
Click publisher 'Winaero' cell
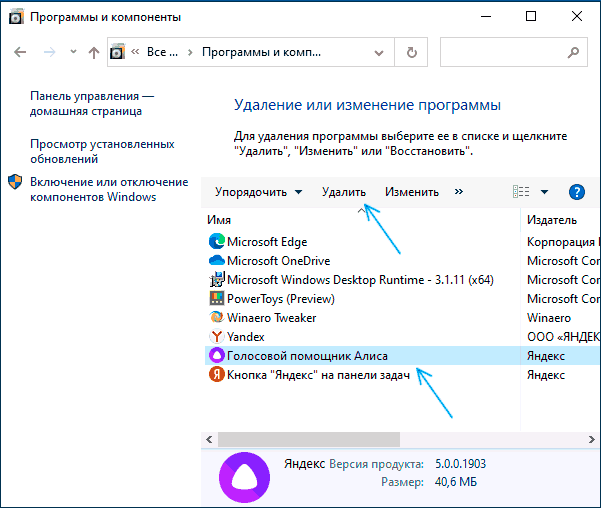(x=548, y=318)
